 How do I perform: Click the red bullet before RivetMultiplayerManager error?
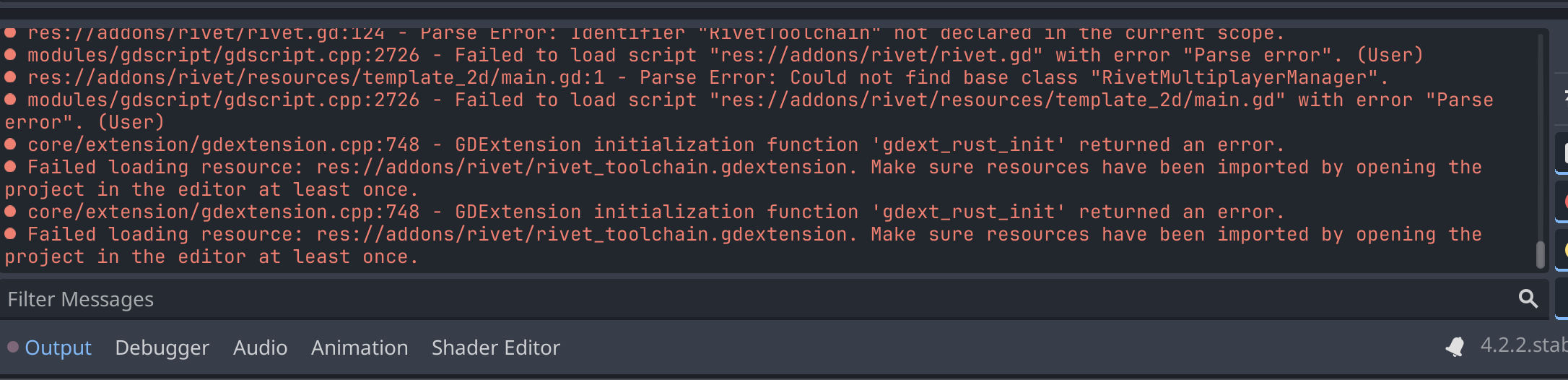click(11, 78)
